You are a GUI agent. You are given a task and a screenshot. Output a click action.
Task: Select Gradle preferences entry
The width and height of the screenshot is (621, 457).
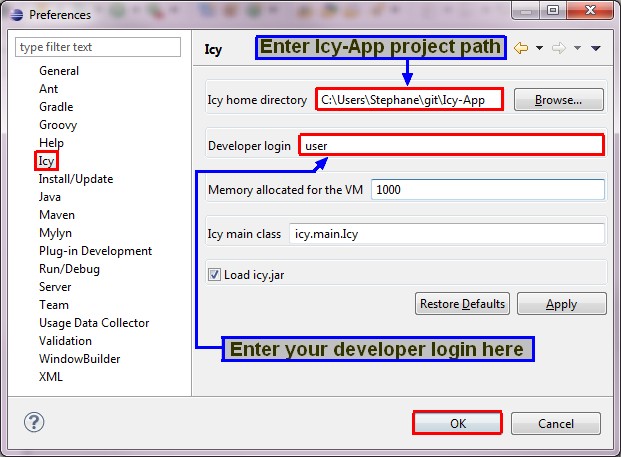[56, 107]
